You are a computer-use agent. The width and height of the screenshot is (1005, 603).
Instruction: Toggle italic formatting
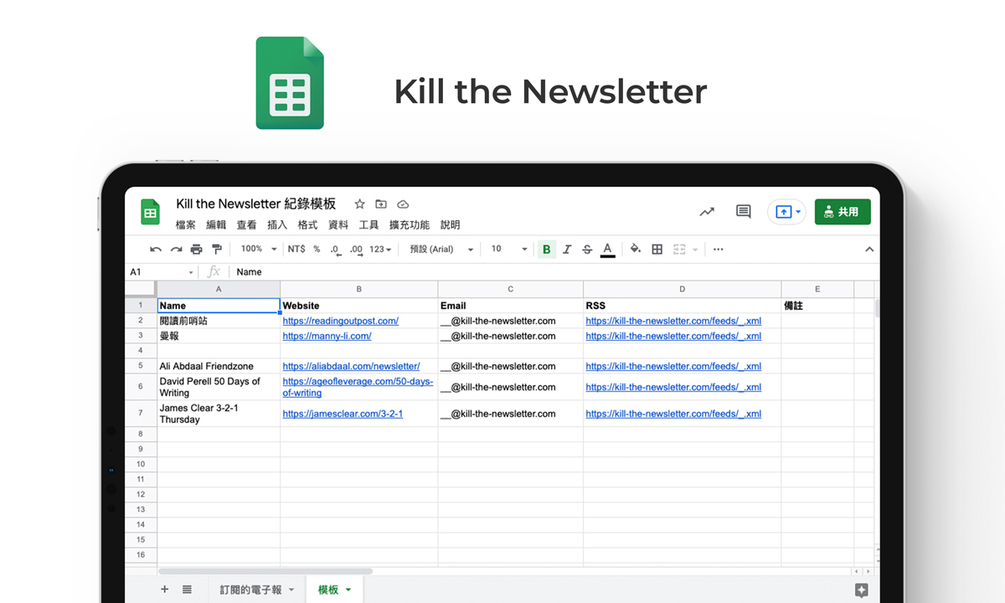click(567, 249)
